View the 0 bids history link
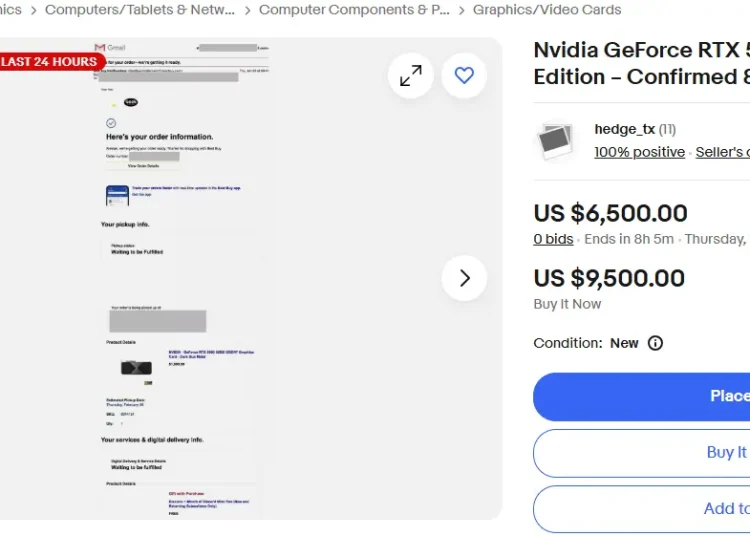The height and width of the screenshot is (536, 750). pos(553,239)
